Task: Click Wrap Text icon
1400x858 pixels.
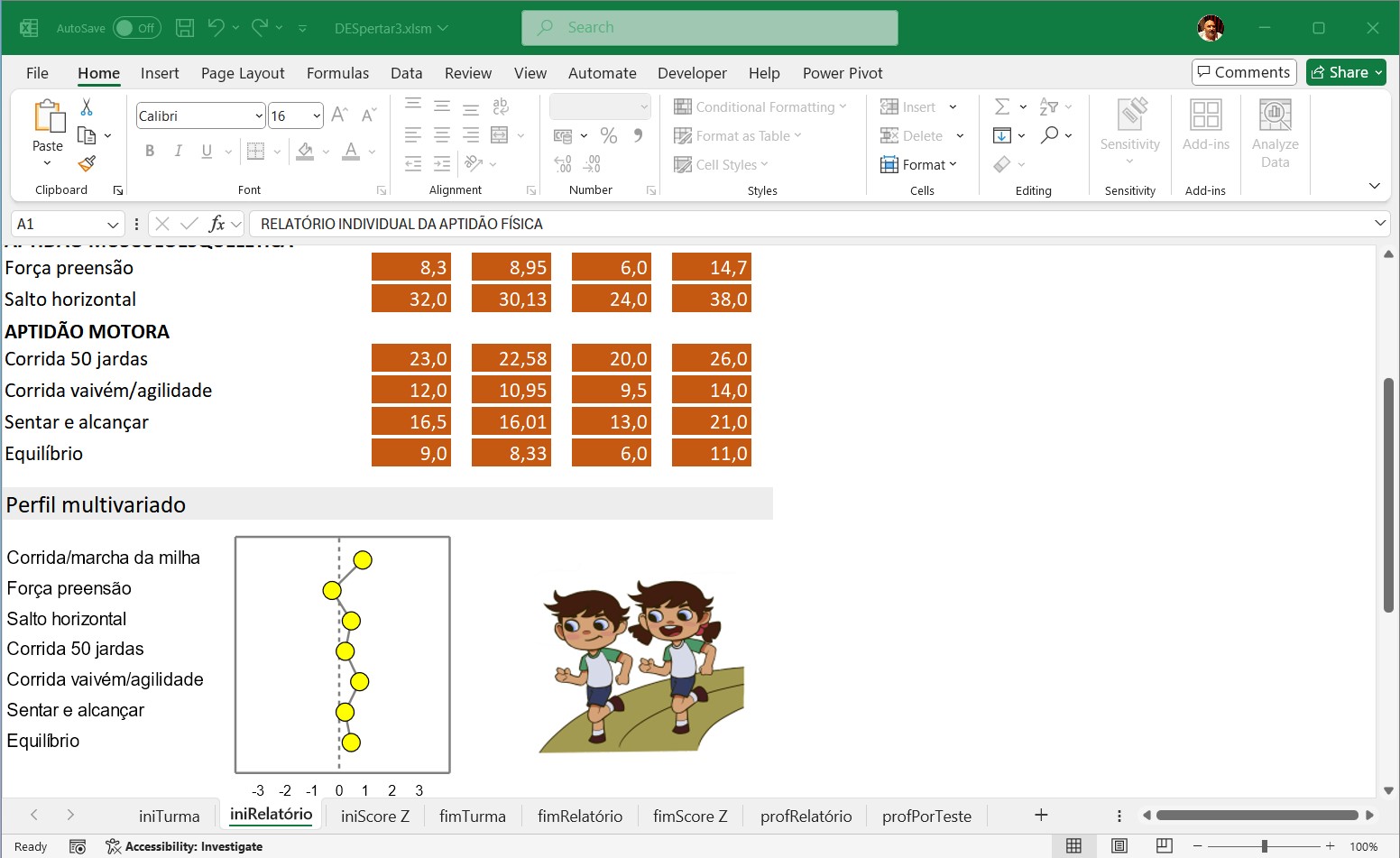Action: [501, 106]
